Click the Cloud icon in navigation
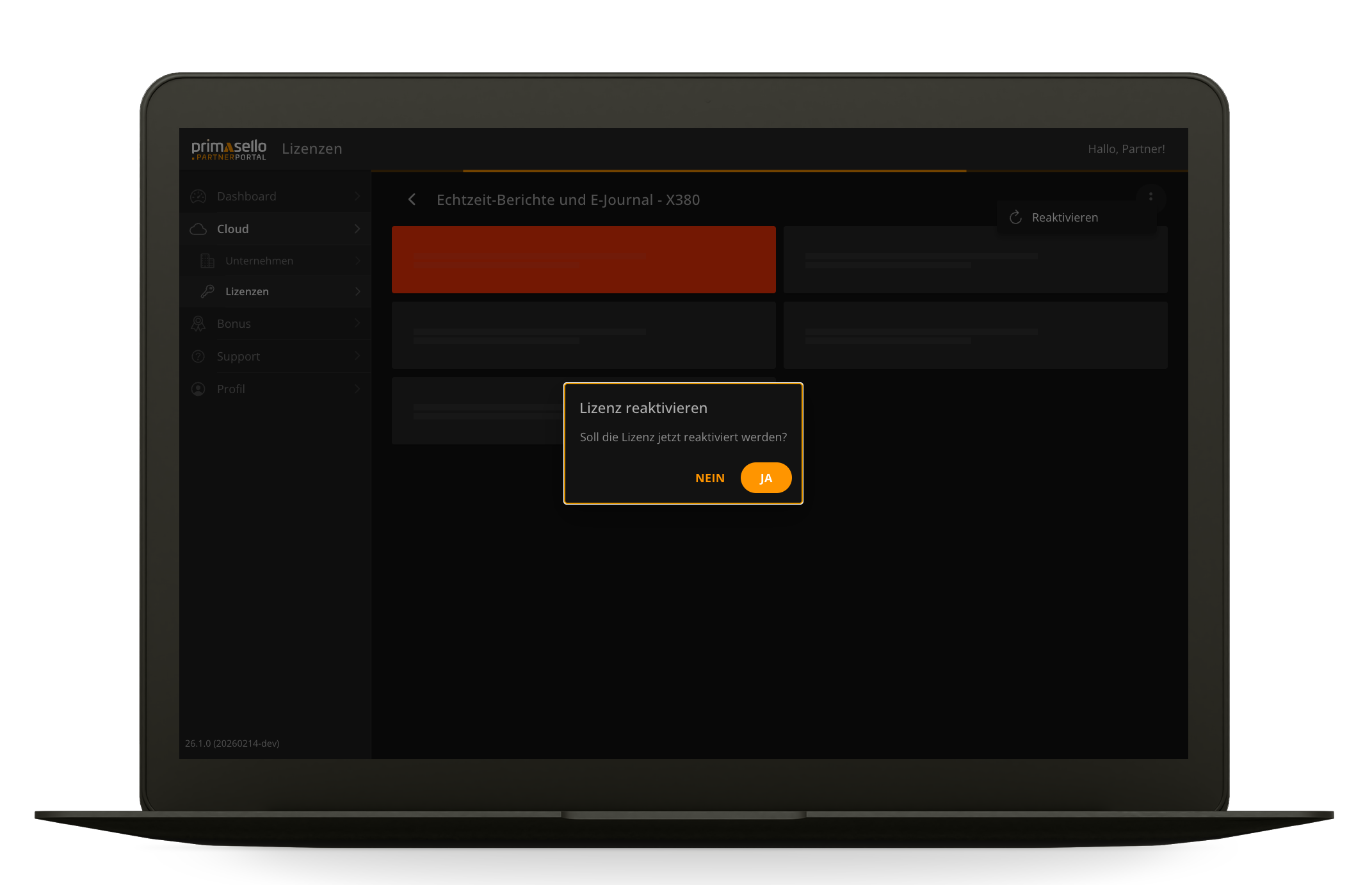Image resolution: width=1372 pixels, height=885 pixels. (x=198, y=229)
